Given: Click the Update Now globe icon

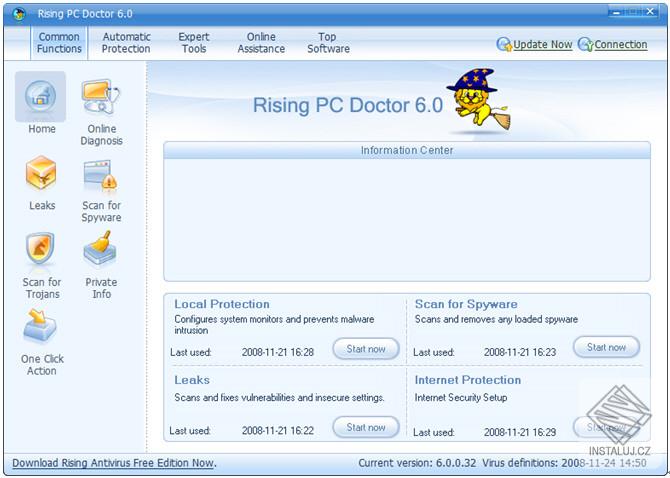Looking at the screenshot, I should pos(504,44).
